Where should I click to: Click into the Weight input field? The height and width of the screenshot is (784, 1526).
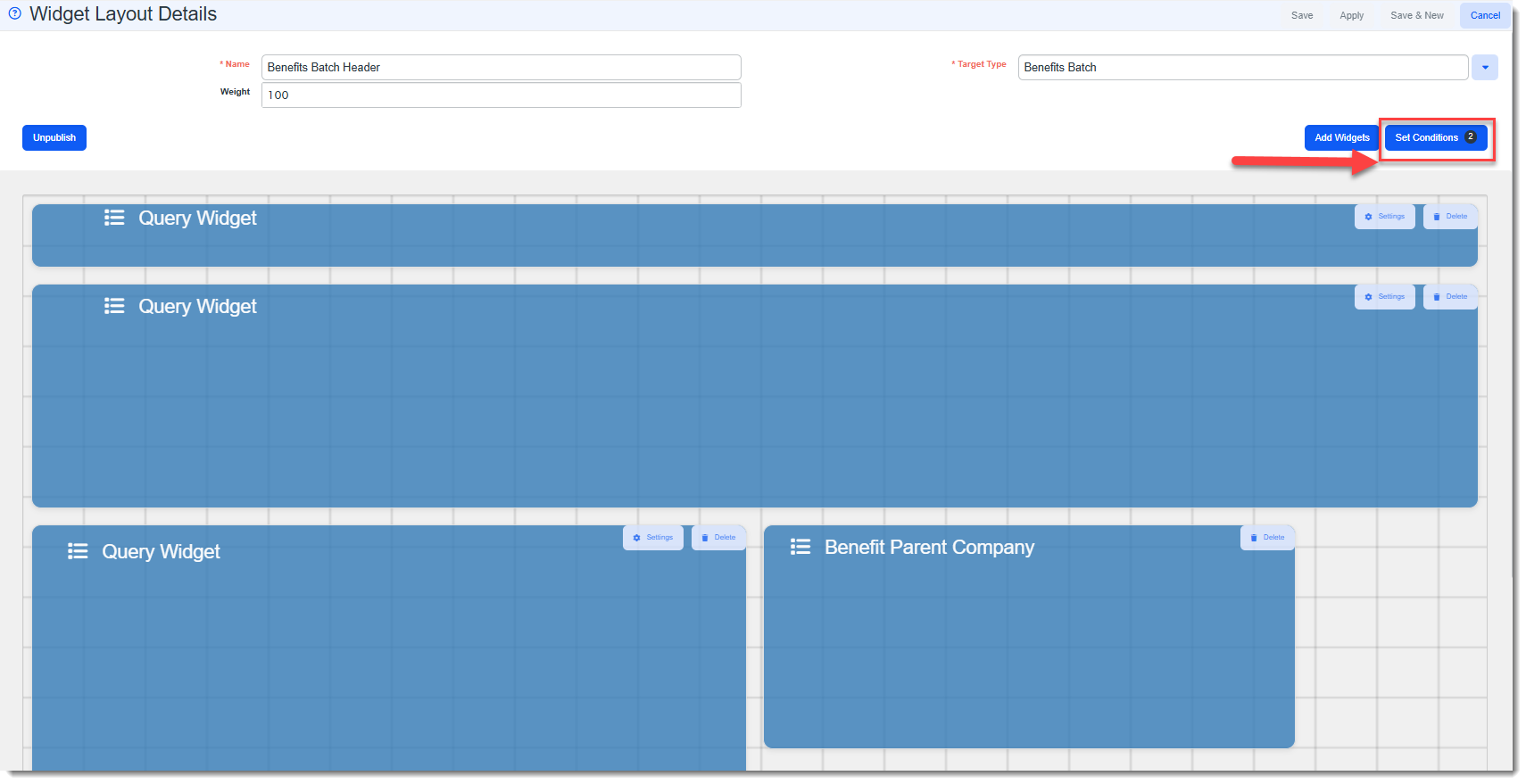pos(501,95)
